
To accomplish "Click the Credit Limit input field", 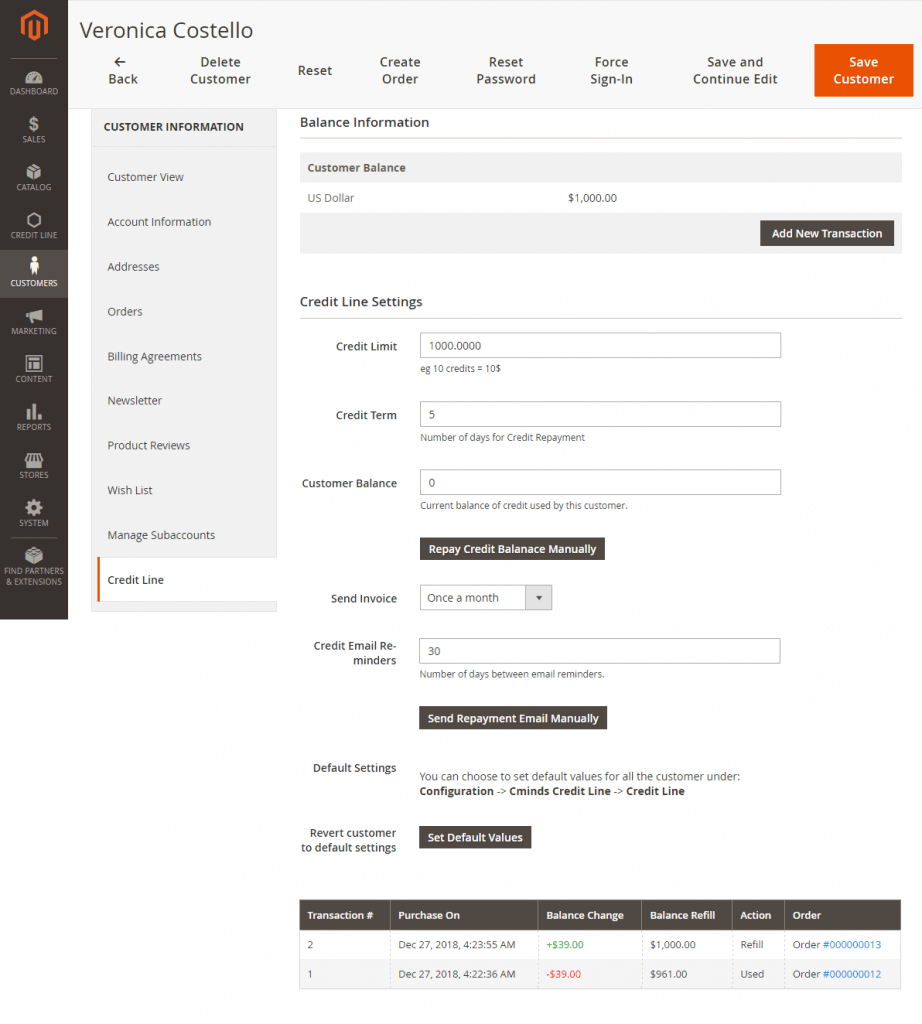I will [x=600, y=346].
